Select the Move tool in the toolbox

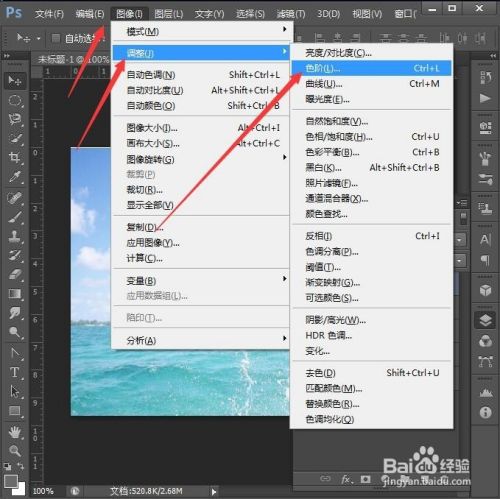click(x=15, y=80)
